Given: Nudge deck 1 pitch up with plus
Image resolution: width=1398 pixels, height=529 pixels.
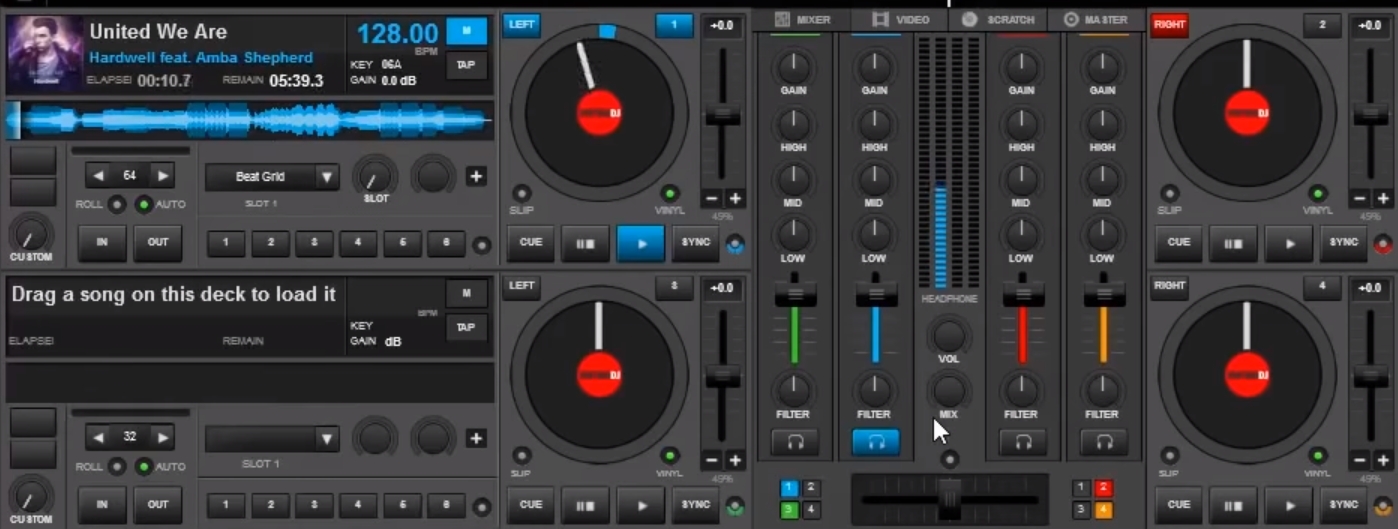Looking at the screenshot, I should click(x=735, y=198).
